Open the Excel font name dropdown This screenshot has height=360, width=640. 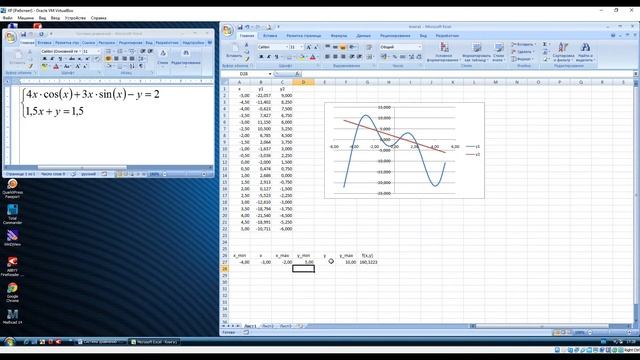click(286, 47)
